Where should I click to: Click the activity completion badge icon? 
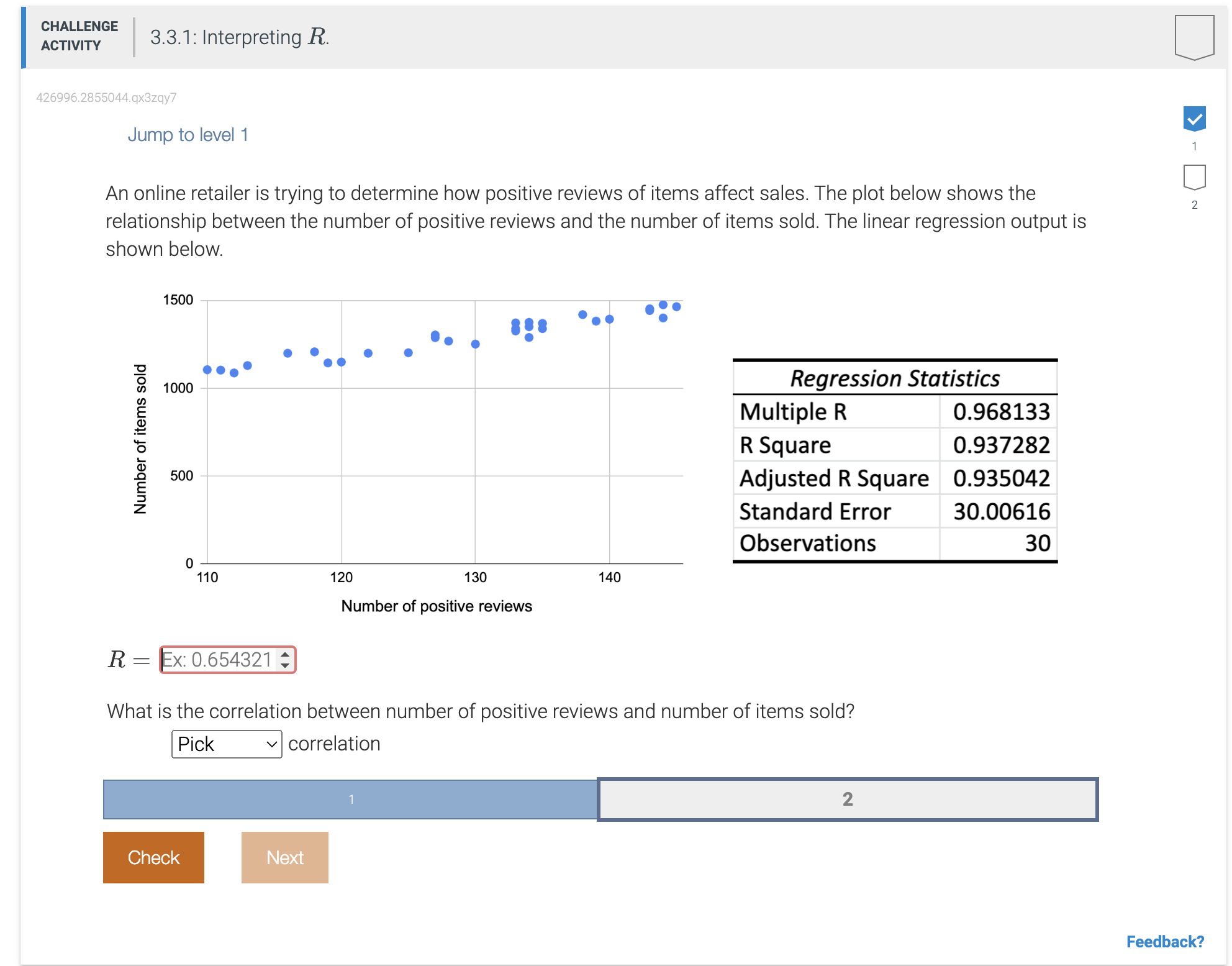[1193, 37]
